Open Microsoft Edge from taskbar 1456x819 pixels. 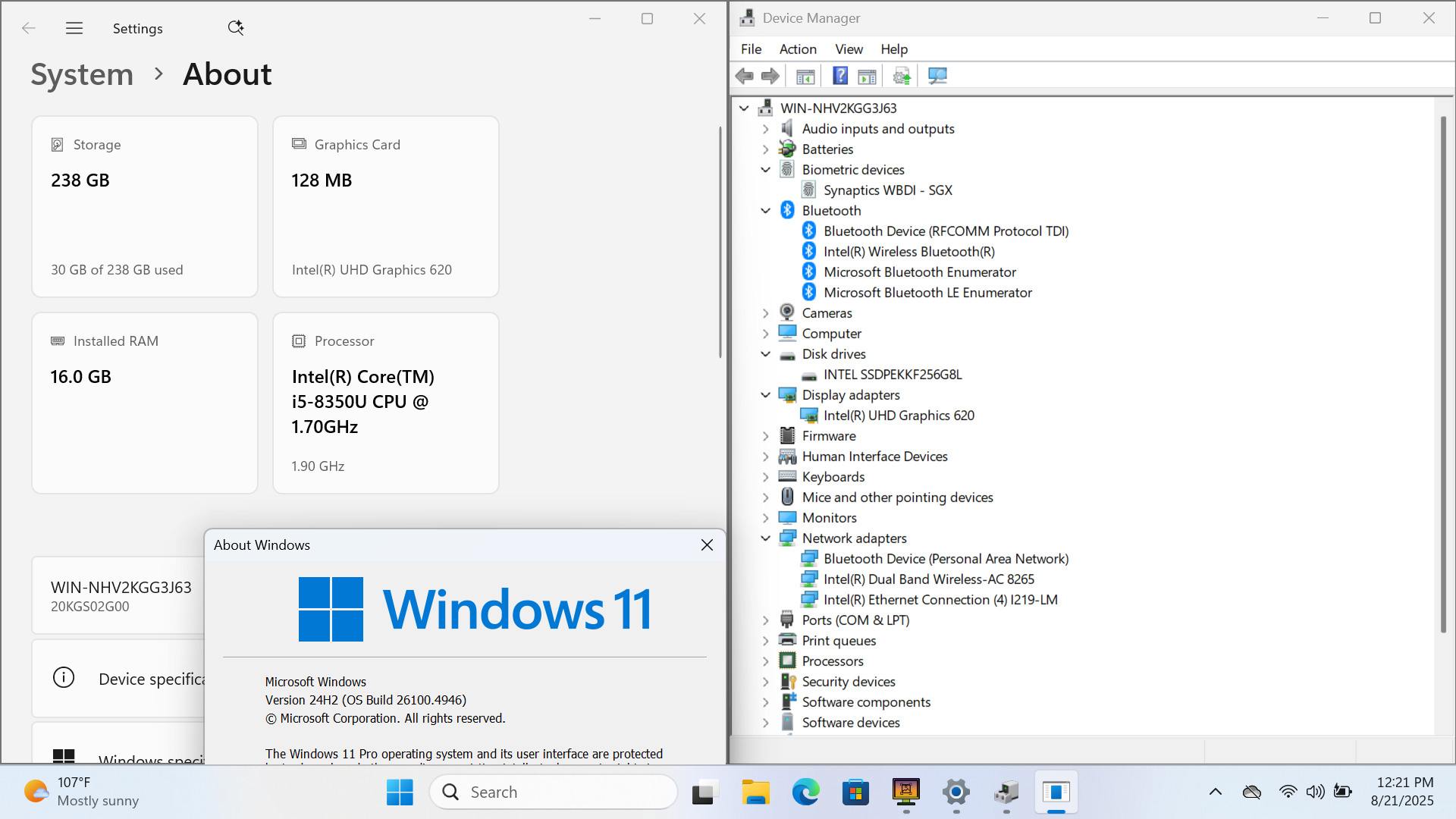[805, 792]
